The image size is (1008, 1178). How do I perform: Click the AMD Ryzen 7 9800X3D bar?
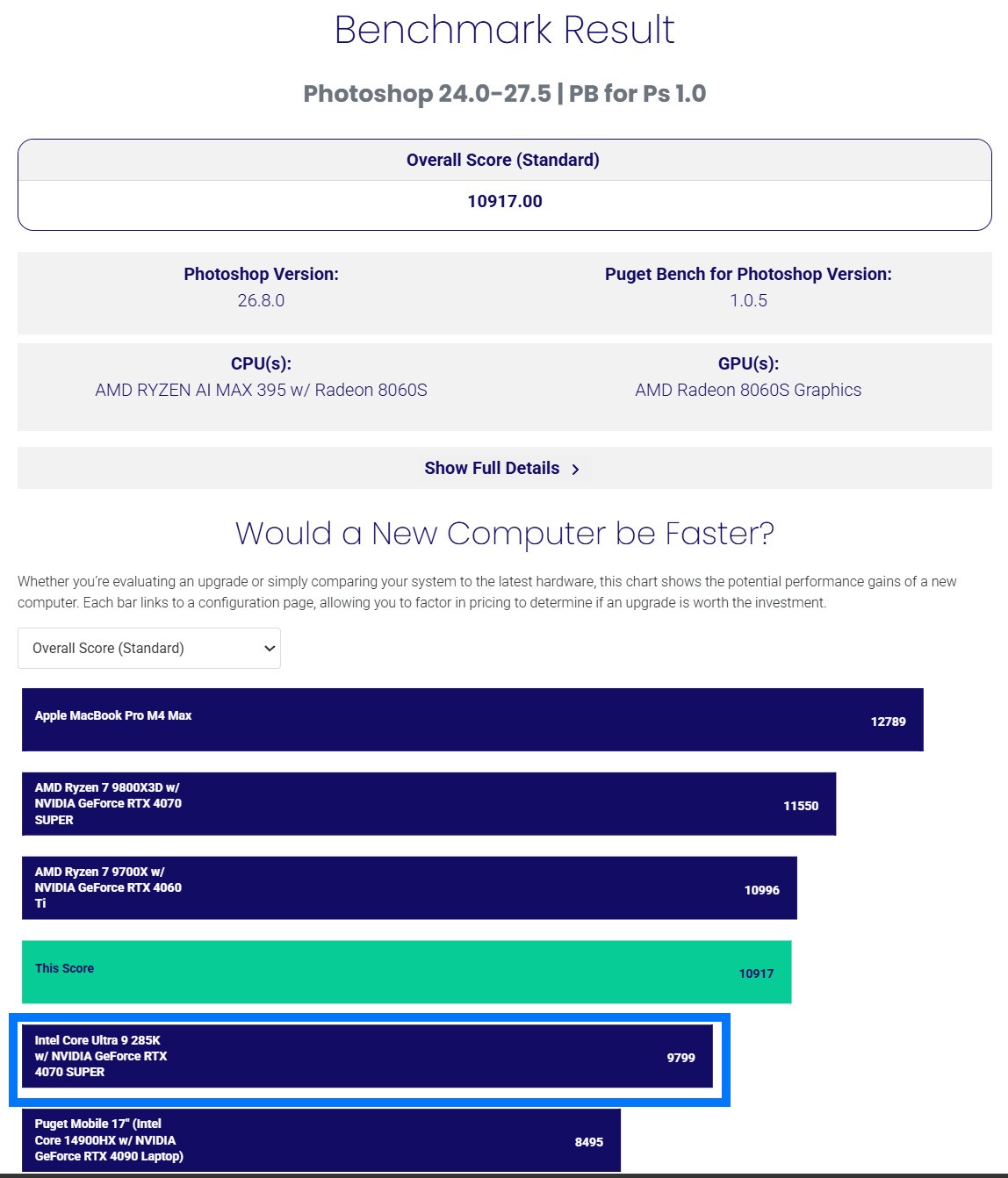(428, 804)
